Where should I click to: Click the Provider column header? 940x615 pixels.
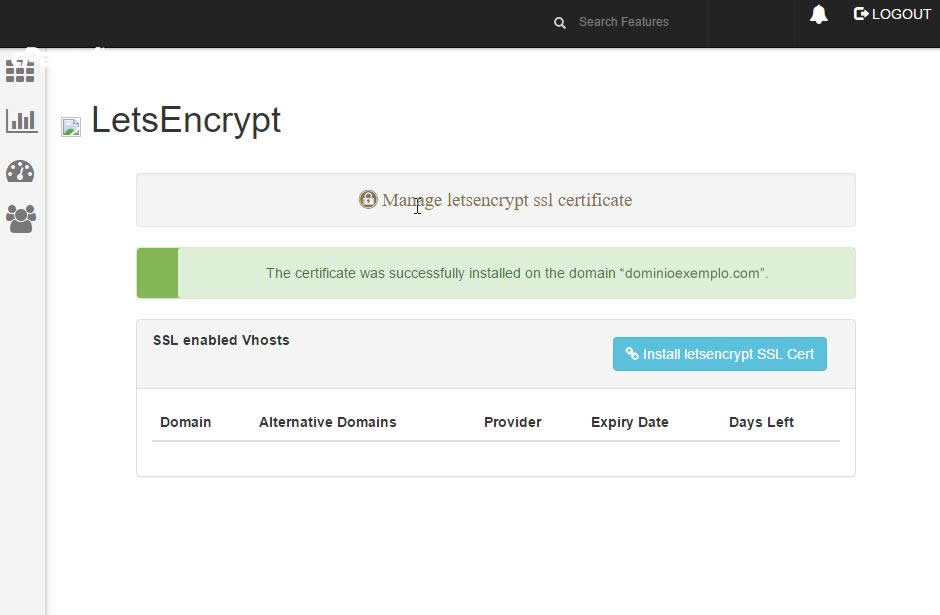[x=513, y=422]
